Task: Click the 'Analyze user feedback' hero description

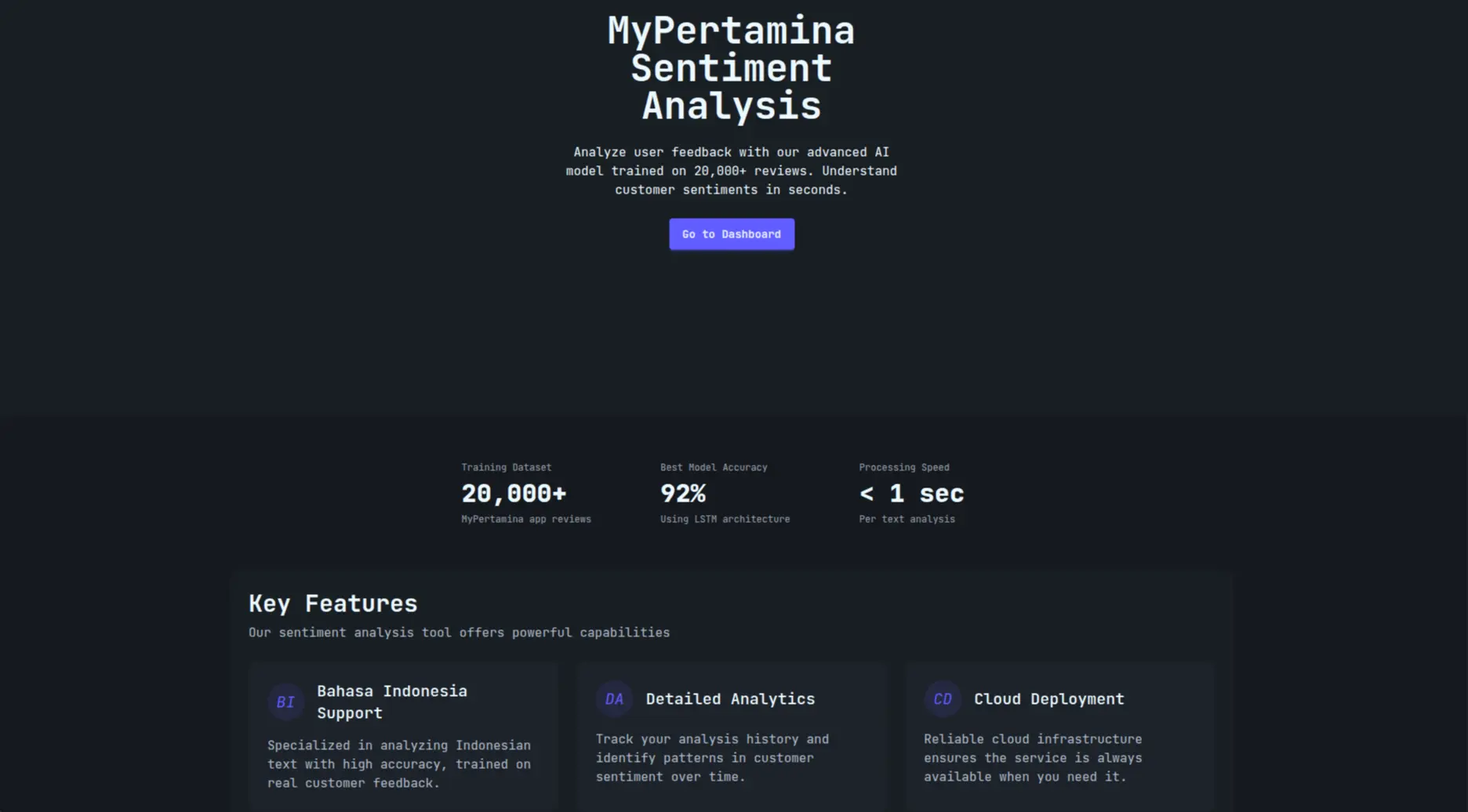Action: click(731, 171)
